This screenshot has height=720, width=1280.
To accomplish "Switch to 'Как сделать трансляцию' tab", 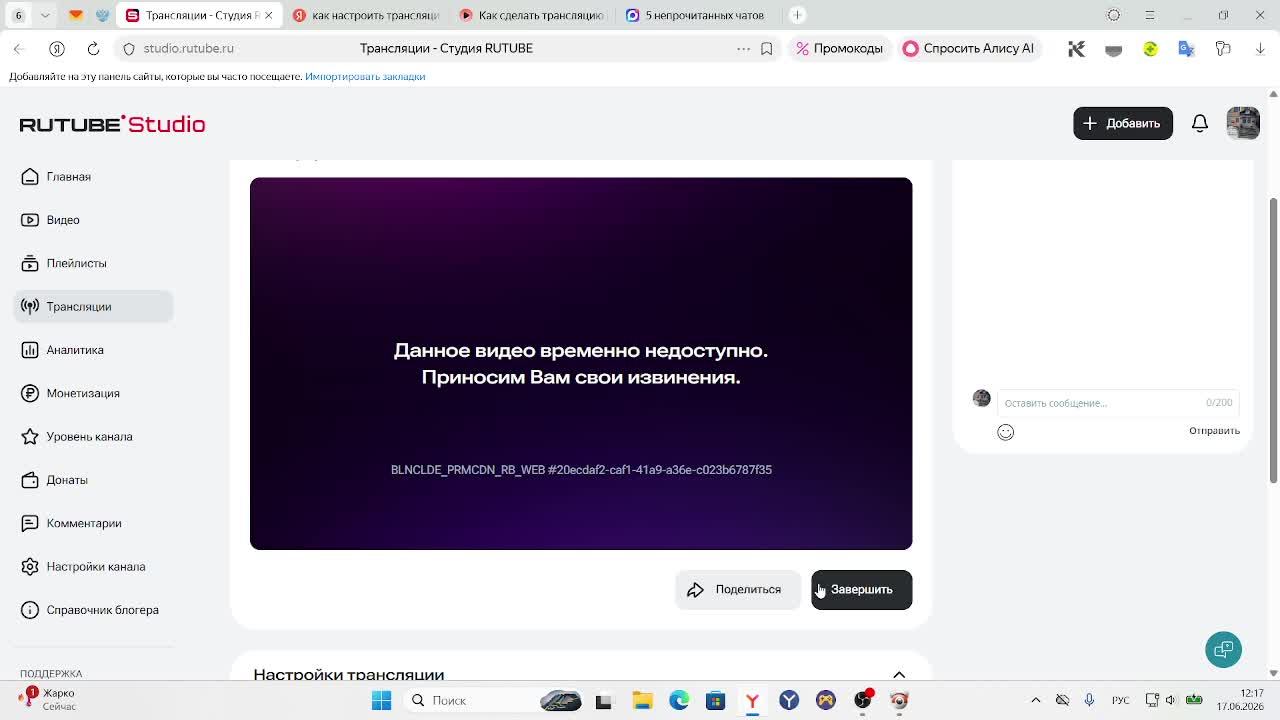I will [x=532, y=15].
